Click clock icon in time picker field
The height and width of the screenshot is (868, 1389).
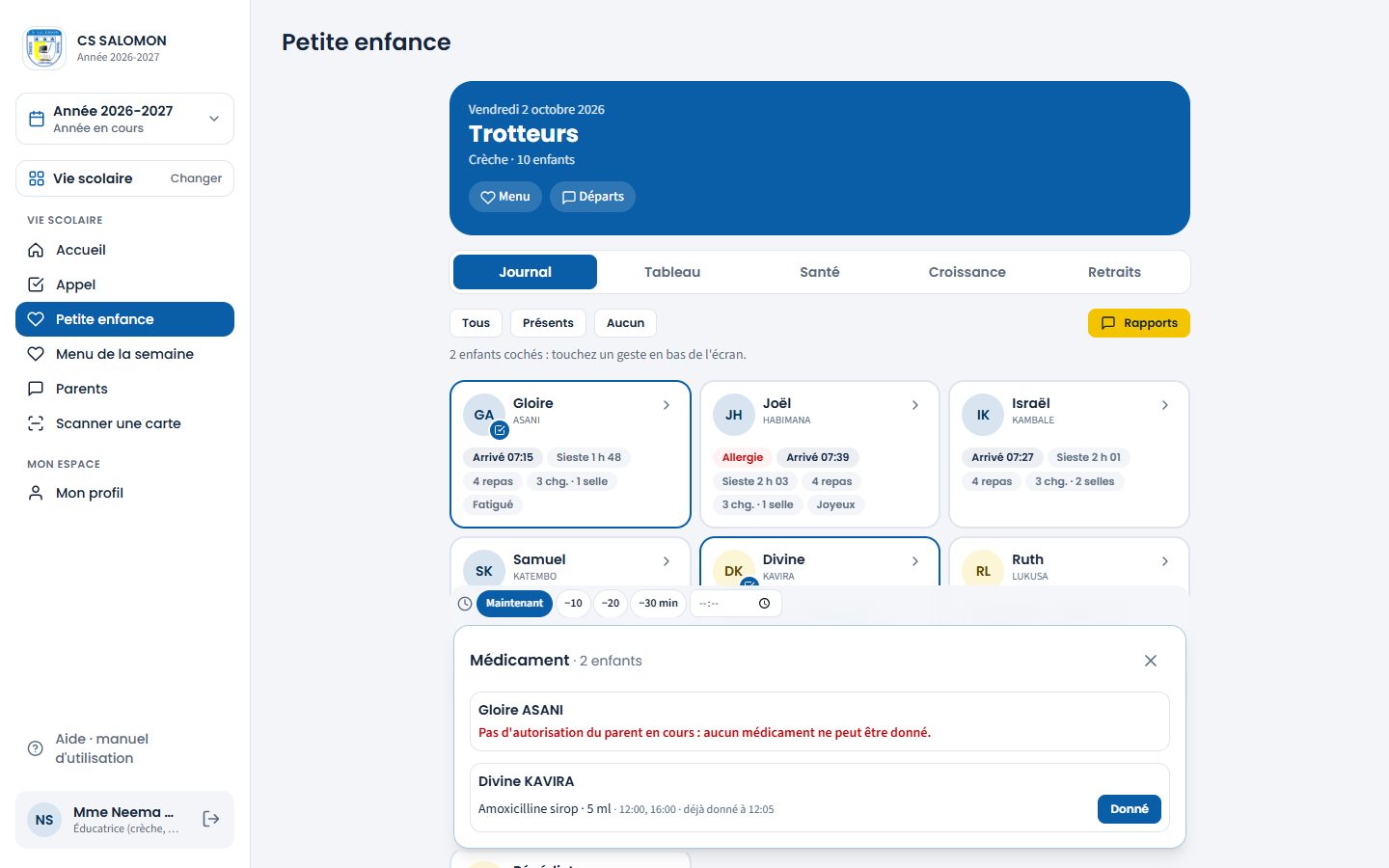(764, 604)
